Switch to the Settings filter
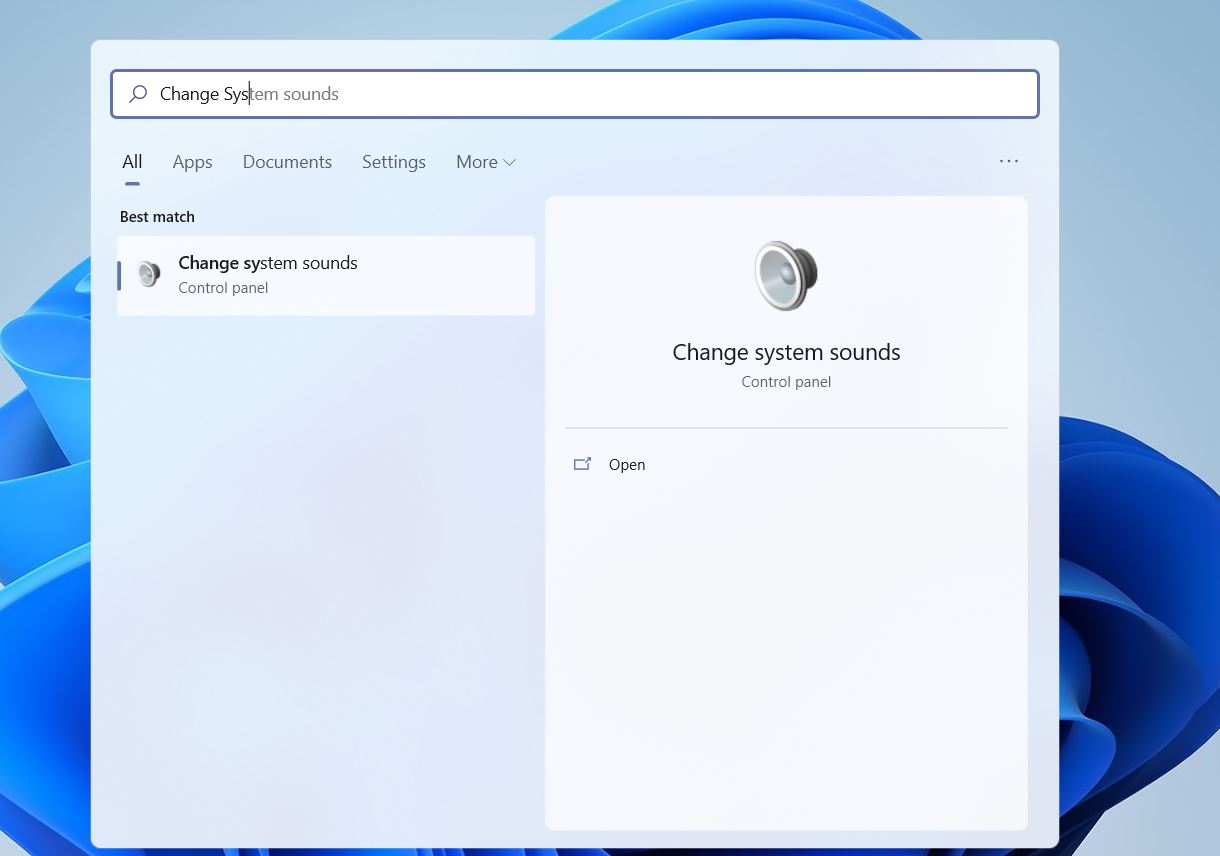The width and height of the screenshot is (1220, 856). 393,161
